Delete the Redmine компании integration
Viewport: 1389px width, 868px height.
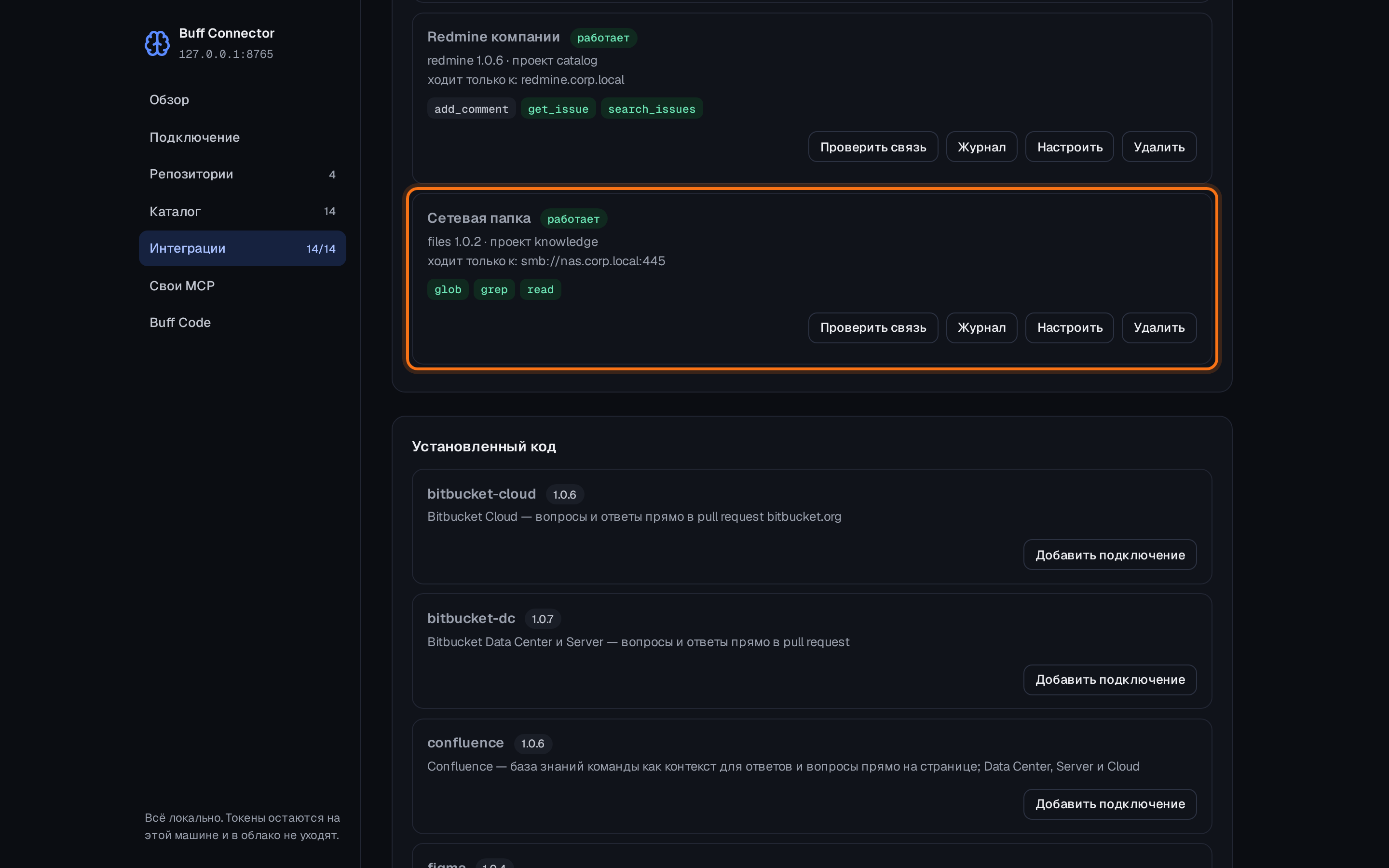pos(1159,147)
